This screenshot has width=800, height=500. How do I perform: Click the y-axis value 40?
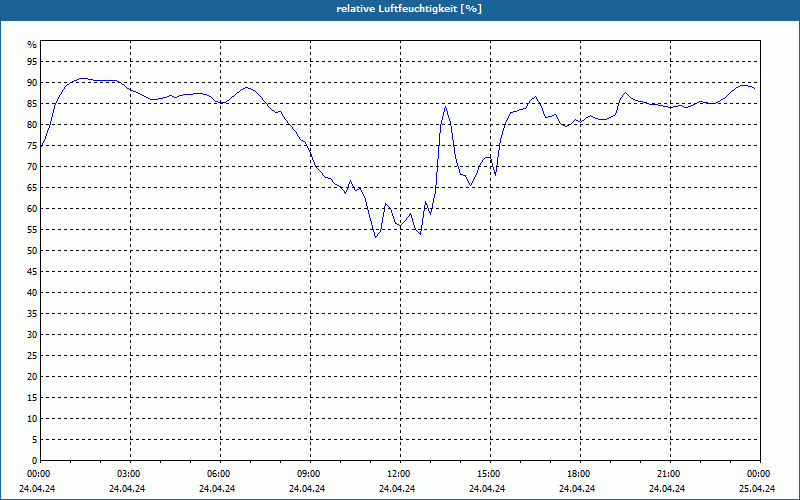pyautogui.click(x=32, y=292)
